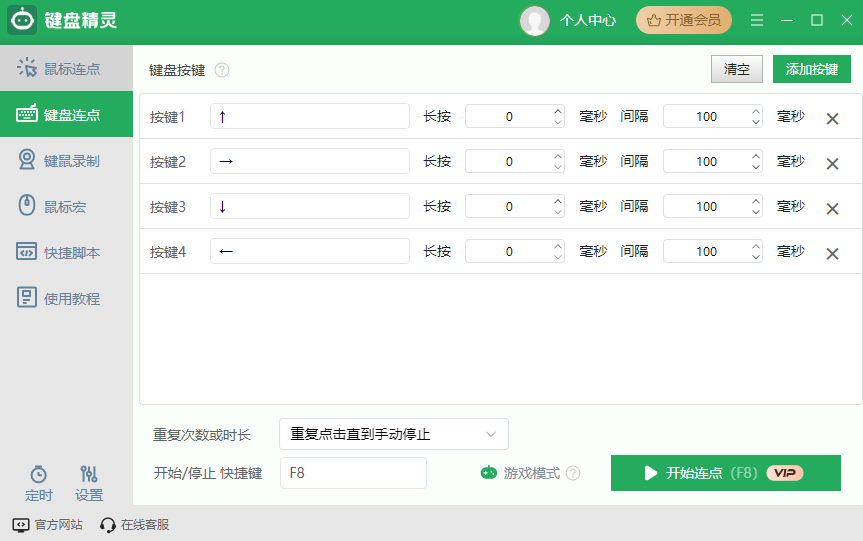Increase 按键4 长按 duration with up arrow

(x=558, y=246)
